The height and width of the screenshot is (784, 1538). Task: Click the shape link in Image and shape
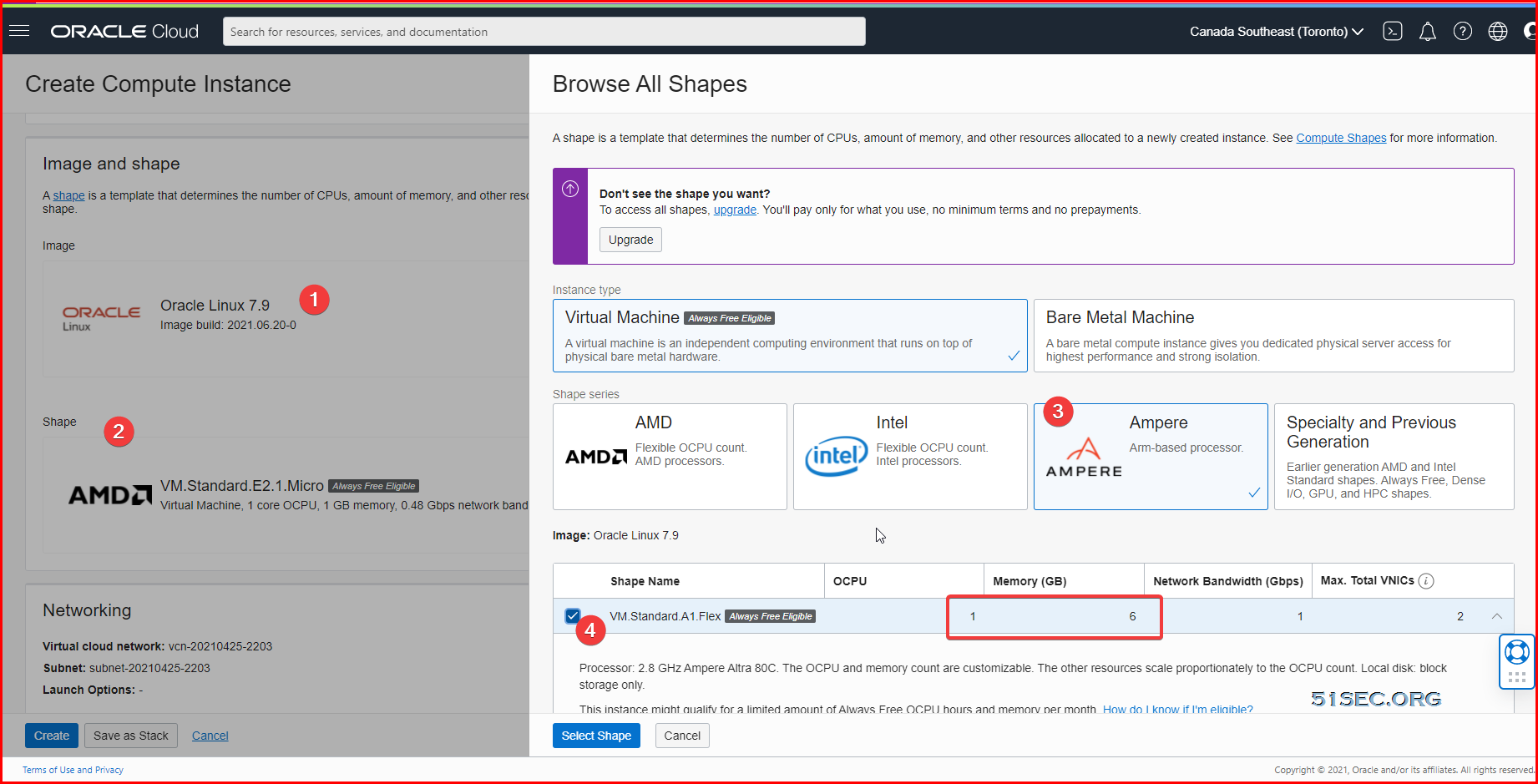click(68, 195)
